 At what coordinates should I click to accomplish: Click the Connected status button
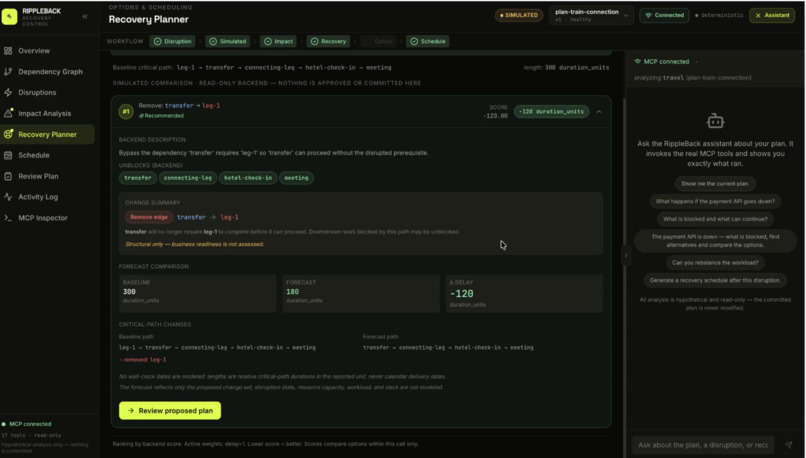[x=664, y=15]
